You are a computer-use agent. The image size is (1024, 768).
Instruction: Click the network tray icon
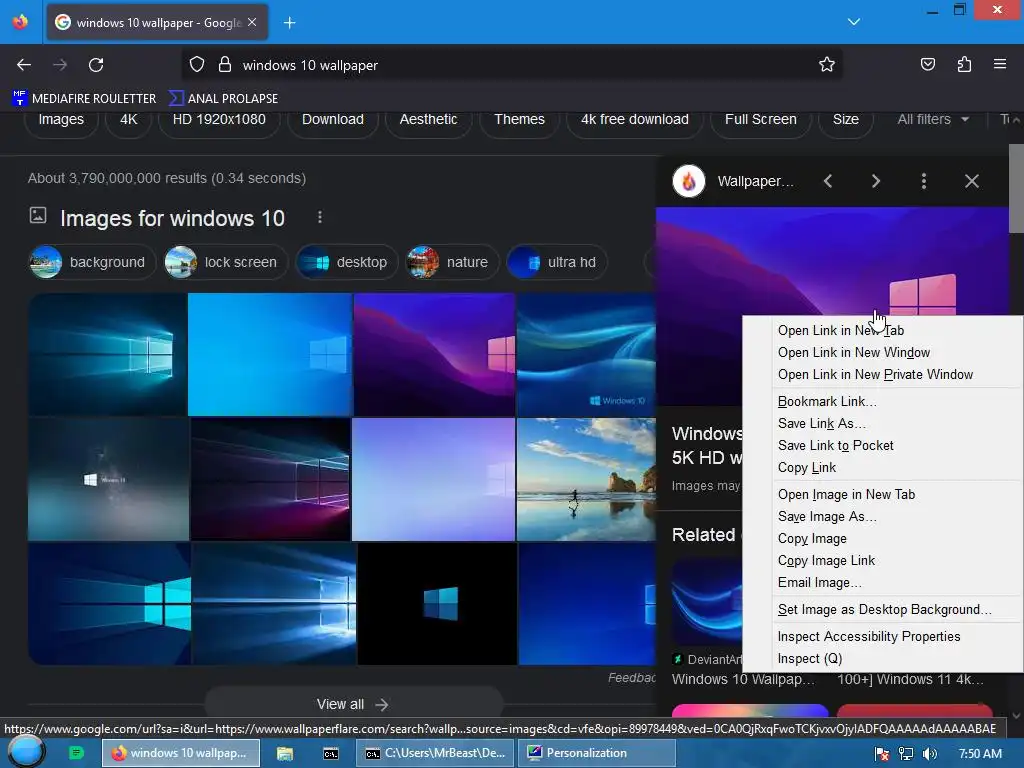(x=905, y=754)
